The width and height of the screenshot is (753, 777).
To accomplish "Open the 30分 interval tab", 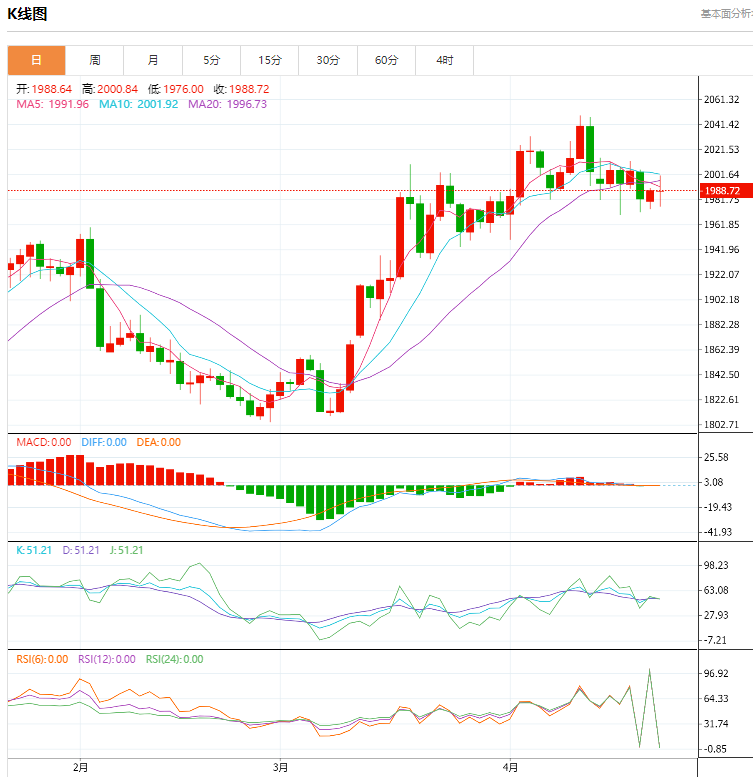I will click(328, 60).
